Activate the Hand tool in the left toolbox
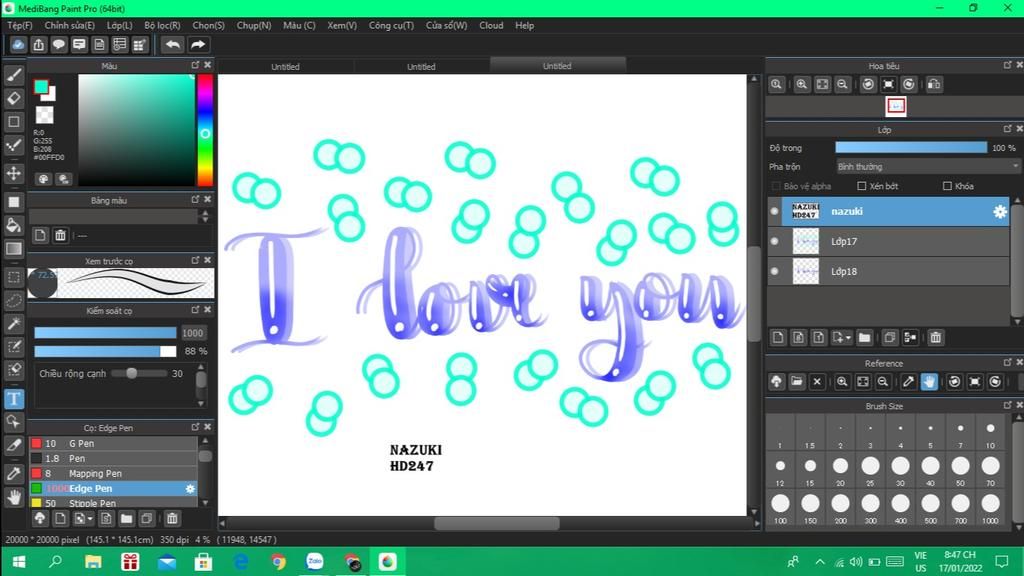The height and width of the screenshot is (576, 1024). pyautogui.click(x=14, y=498)
